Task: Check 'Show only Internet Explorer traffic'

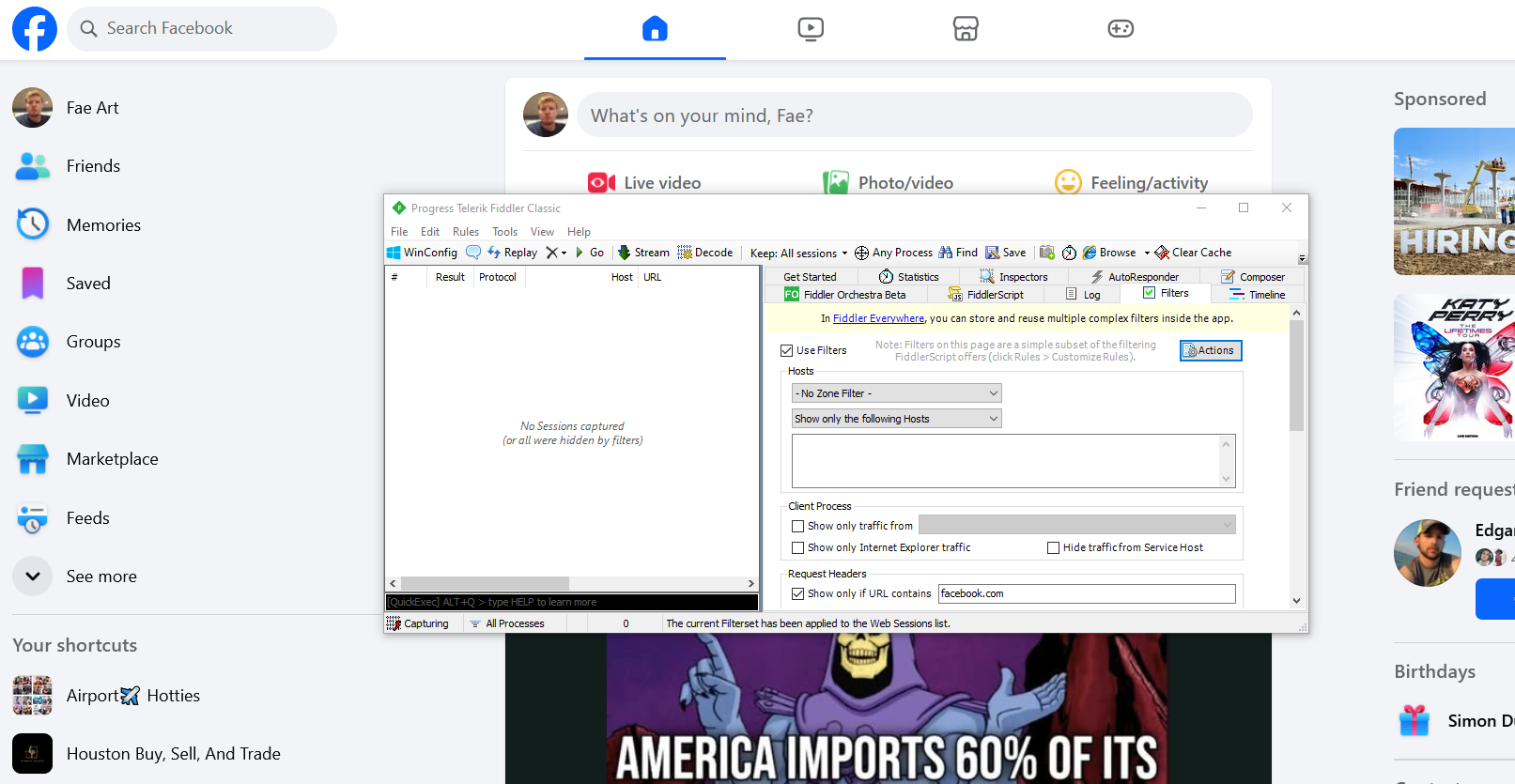Action: [x=798, y=548]
